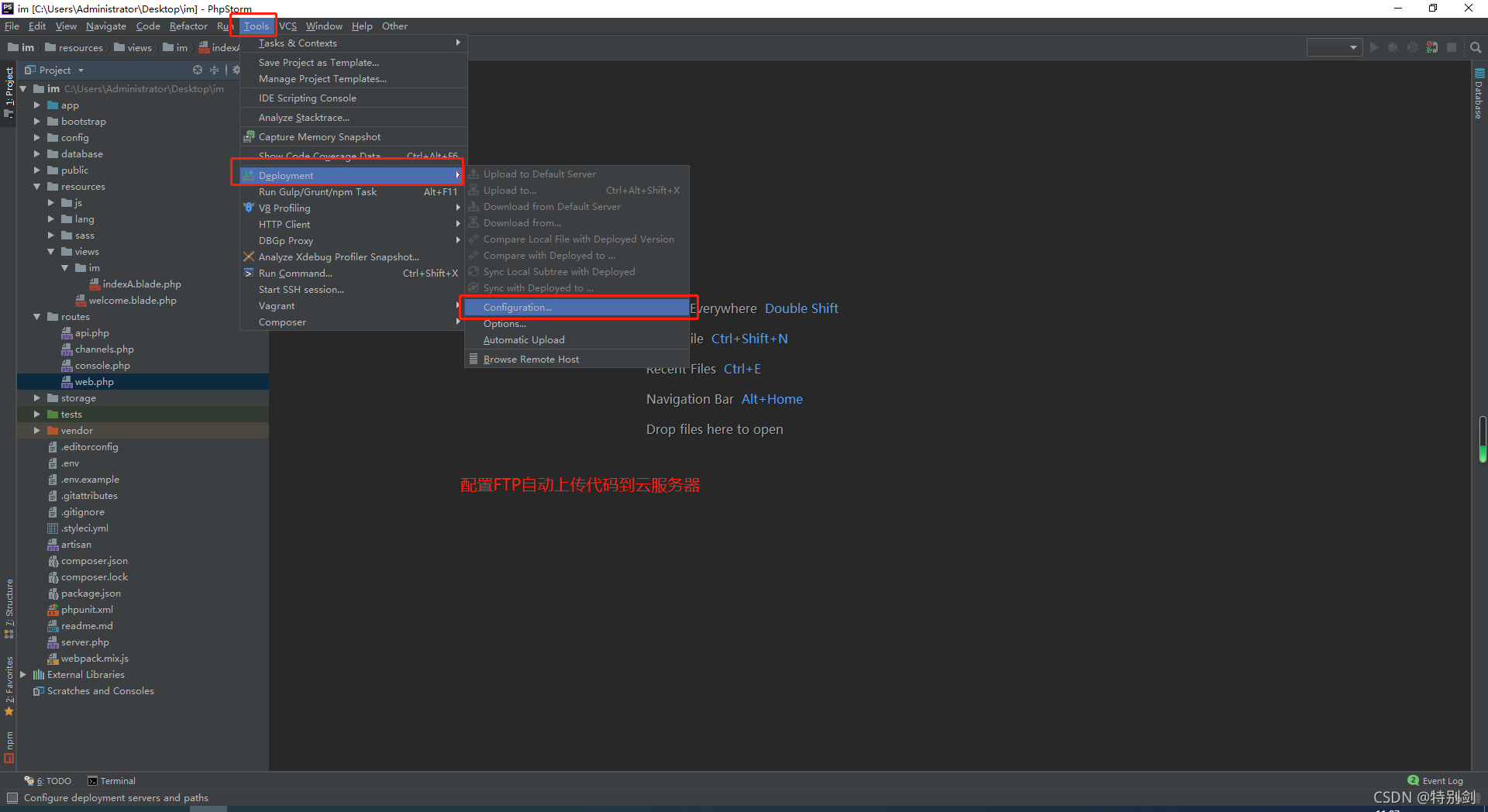Open the File menu
The image size is (1488, 812).
[12, 26]
